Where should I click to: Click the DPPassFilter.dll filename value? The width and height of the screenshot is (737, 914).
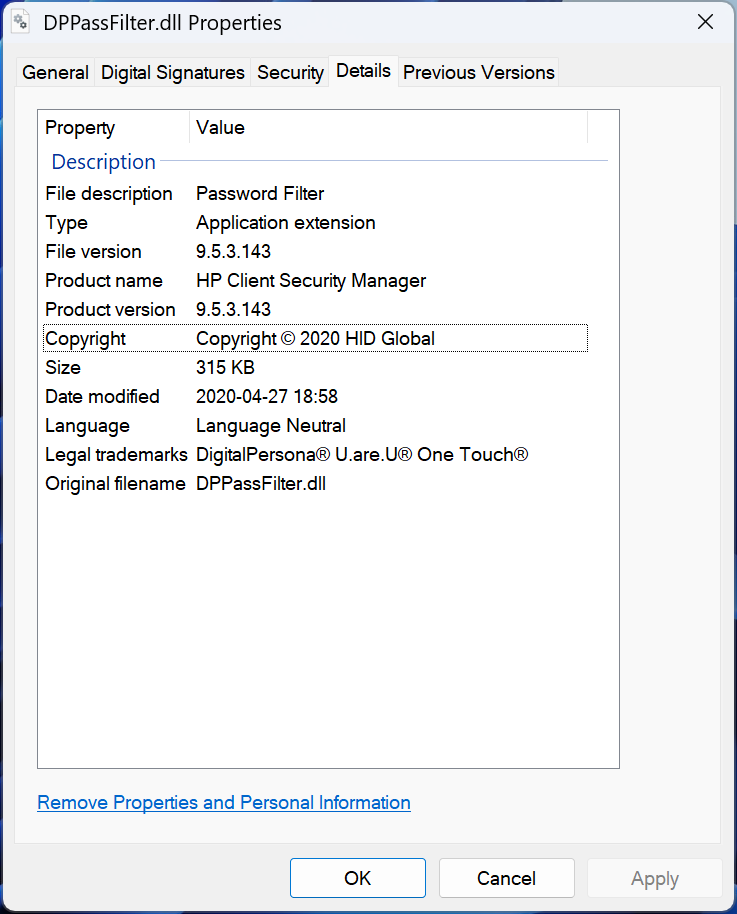[x=261, y=484]
